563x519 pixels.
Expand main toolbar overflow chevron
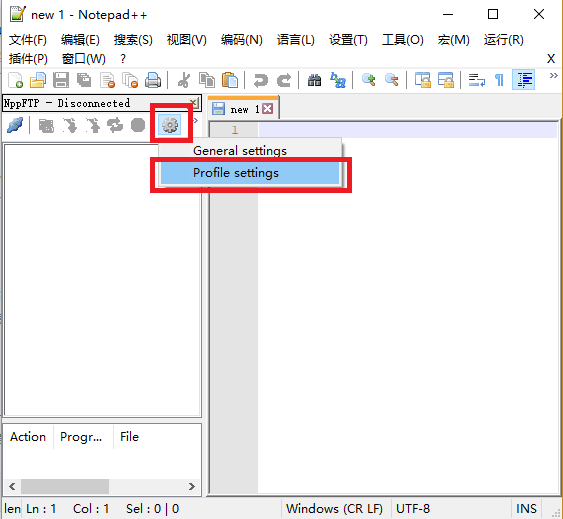pyautogui.click(x=553, y=75)
